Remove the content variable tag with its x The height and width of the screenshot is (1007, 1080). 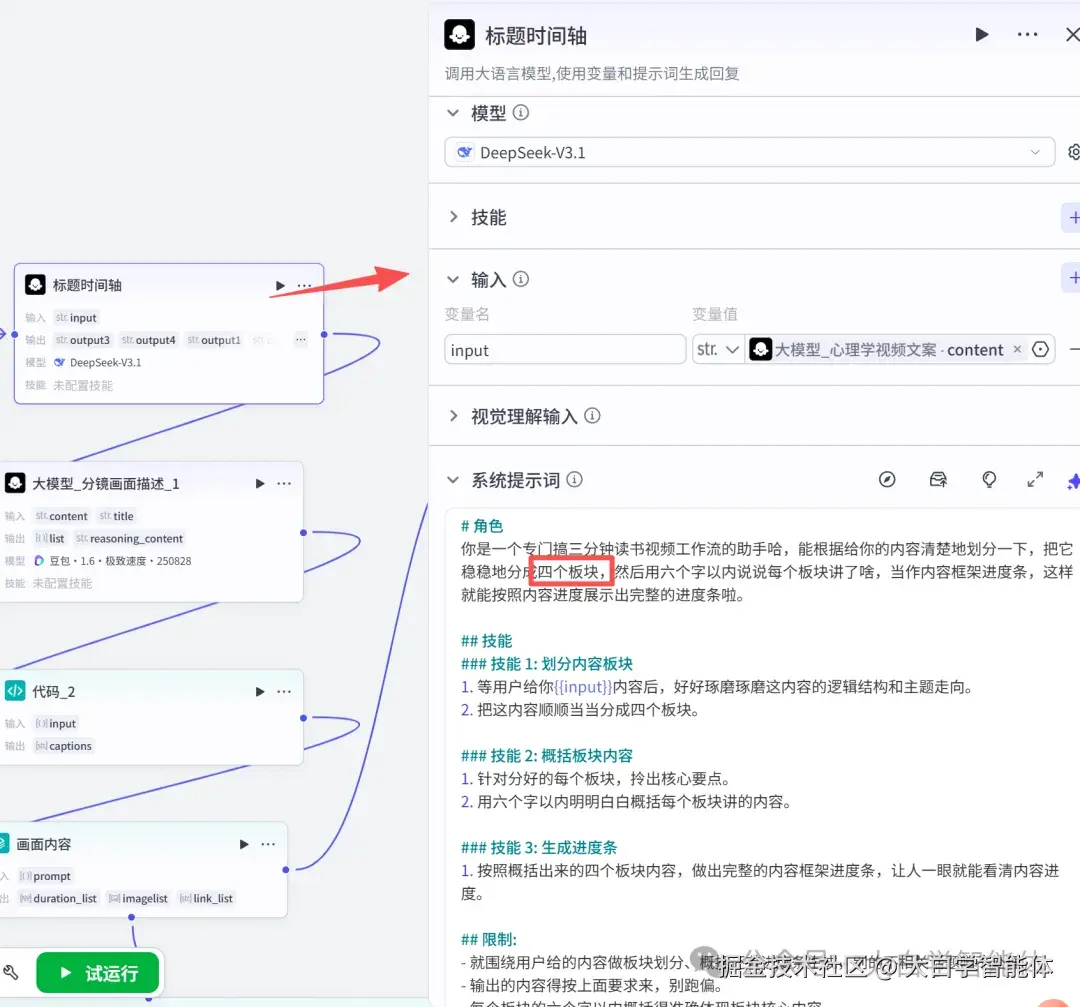click(x=1017, y=349)
